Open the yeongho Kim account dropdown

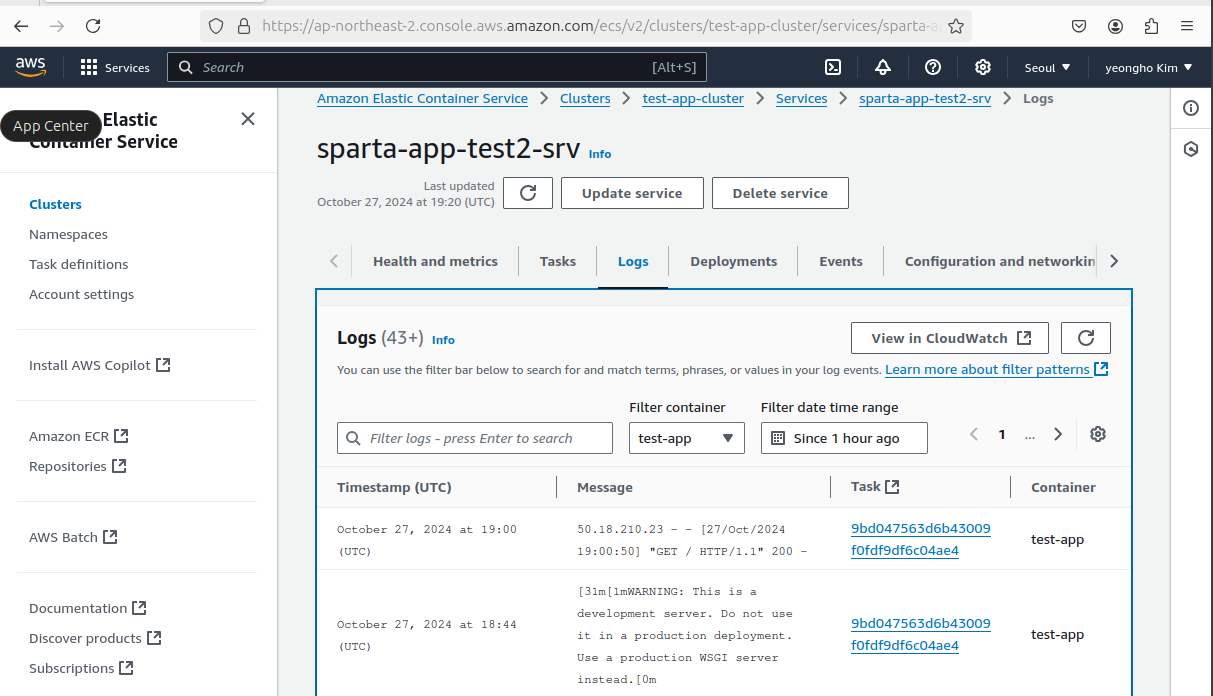click(1149, 67)
